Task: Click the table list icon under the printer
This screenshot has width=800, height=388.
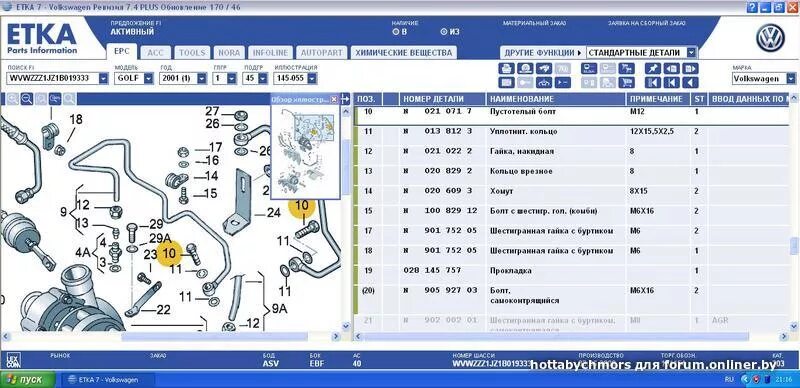Action: point(507,82)
